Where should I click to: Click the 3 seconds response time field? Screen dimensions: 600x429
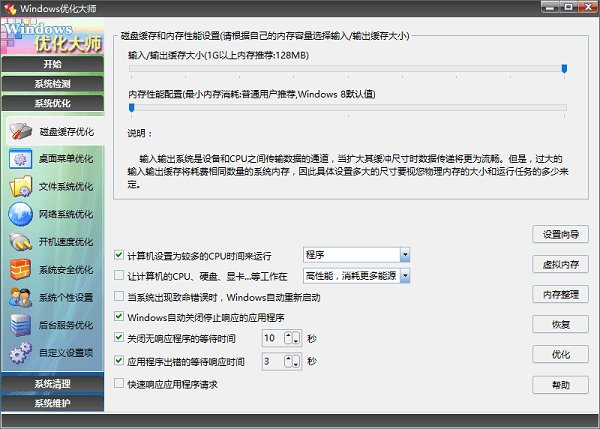pos(273,361)
